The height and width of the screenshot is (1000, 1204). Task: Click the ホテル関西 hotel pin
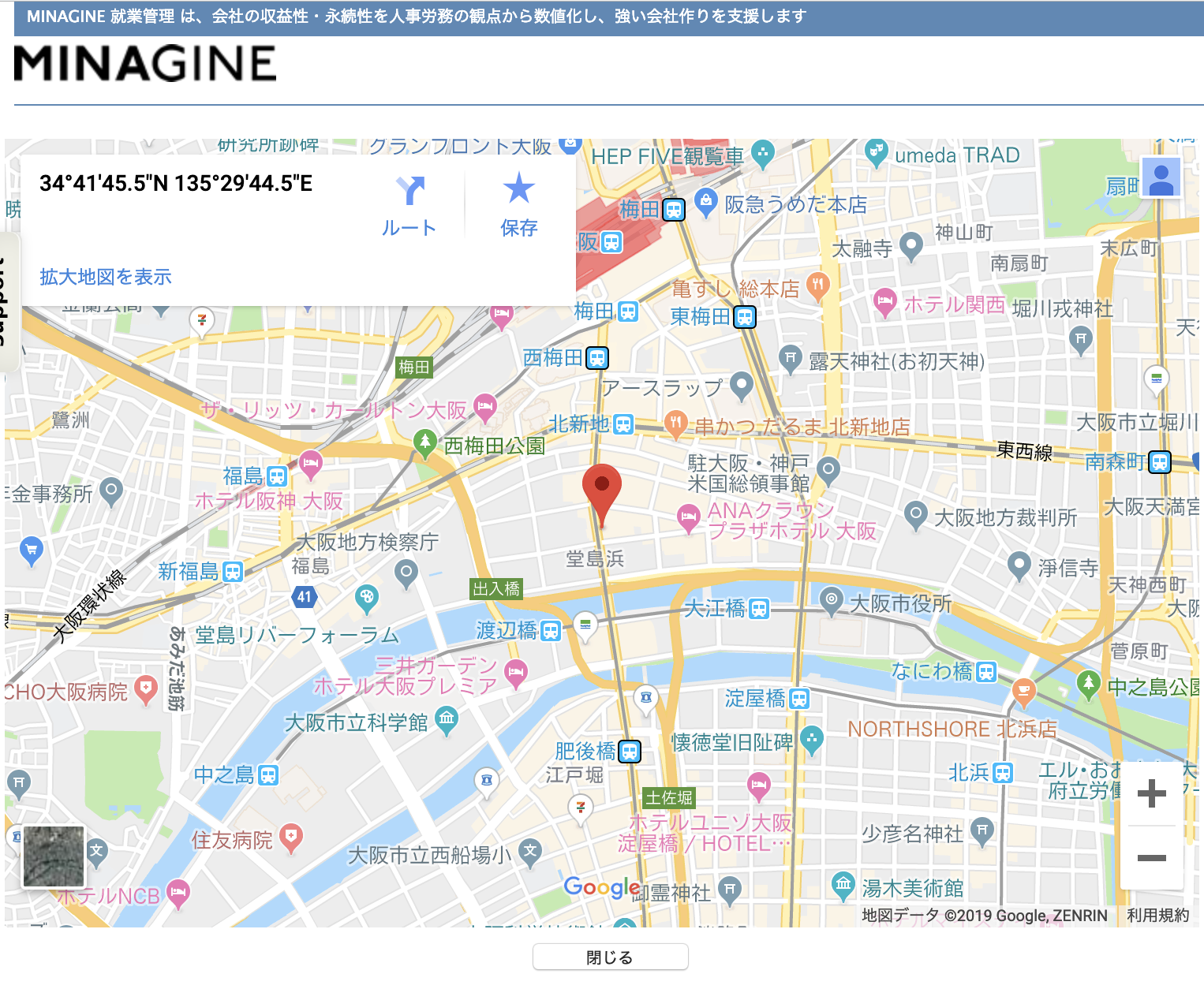(x=885, y=303)
